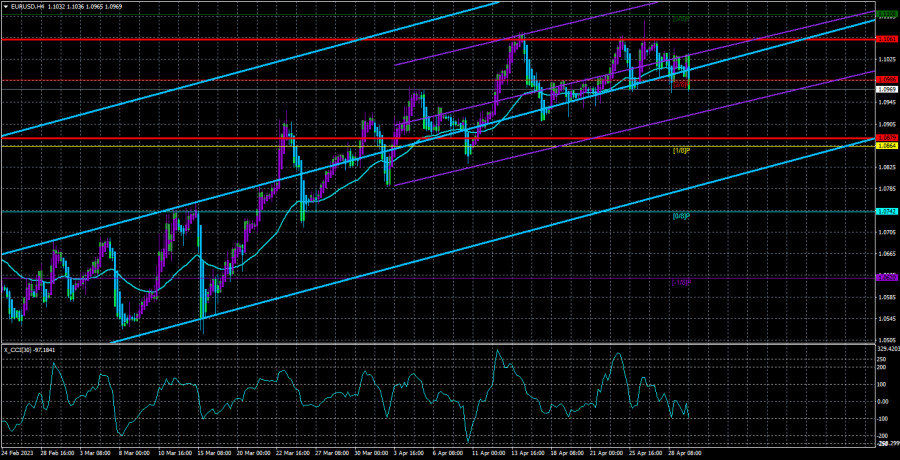Click the 1.1025 value on price axis
Image resolution: width=900 pixels, height=460 pixels.
point(885,59)
